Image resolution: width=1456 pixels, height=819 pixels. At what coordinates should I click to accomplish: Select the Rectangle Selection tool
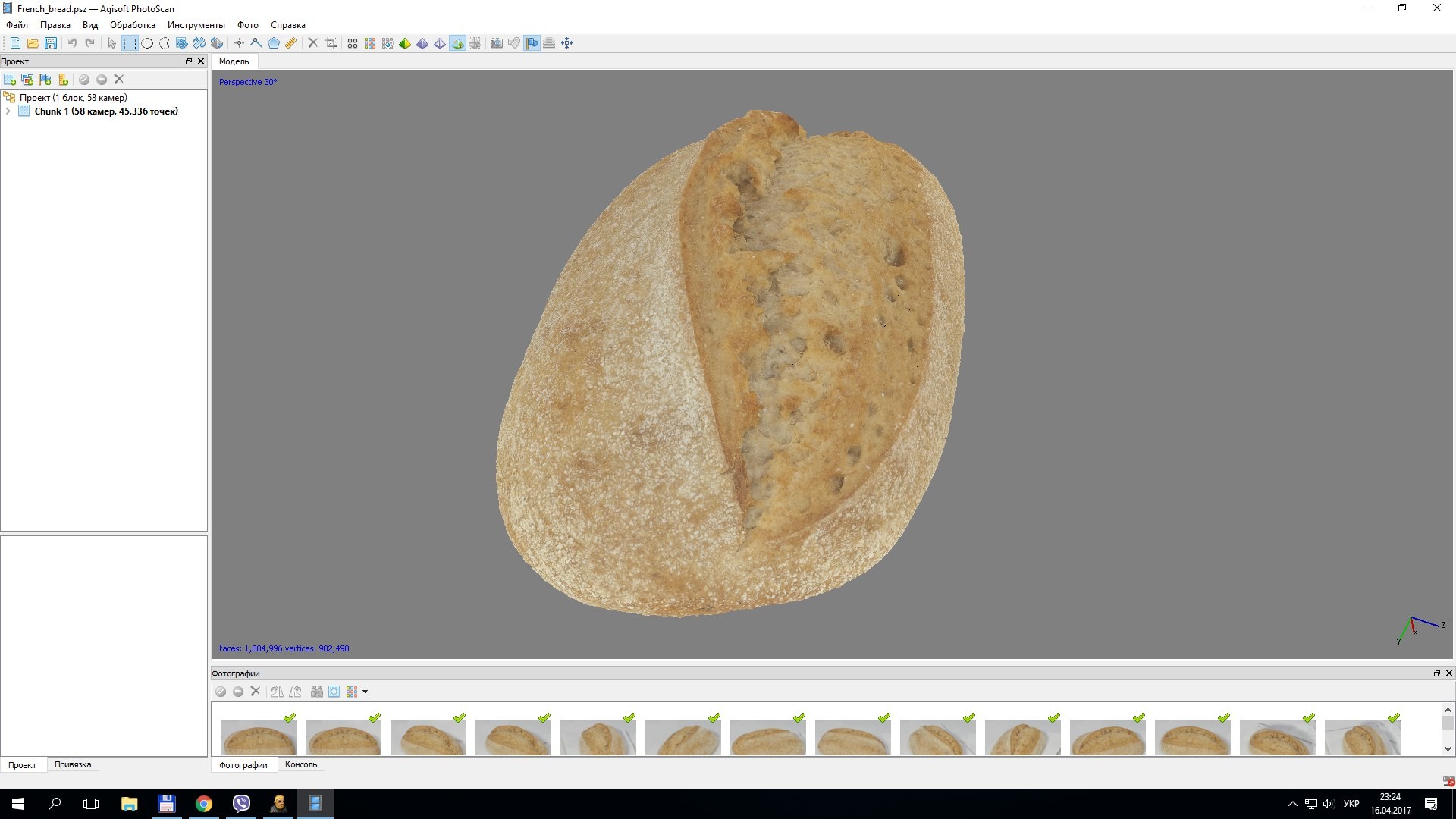point(130,43)
